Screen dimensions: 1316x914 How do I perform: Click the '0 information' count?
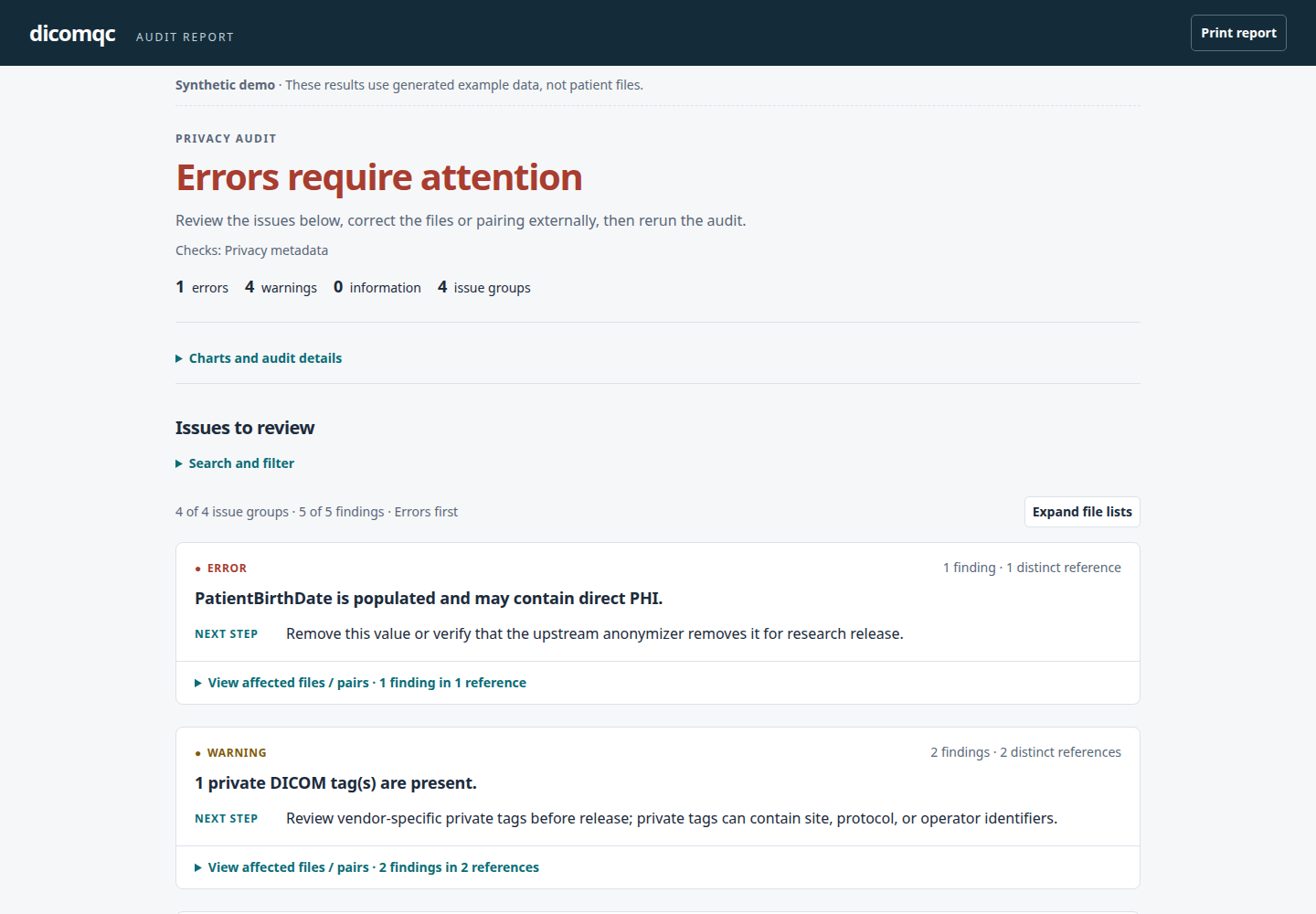377,287
